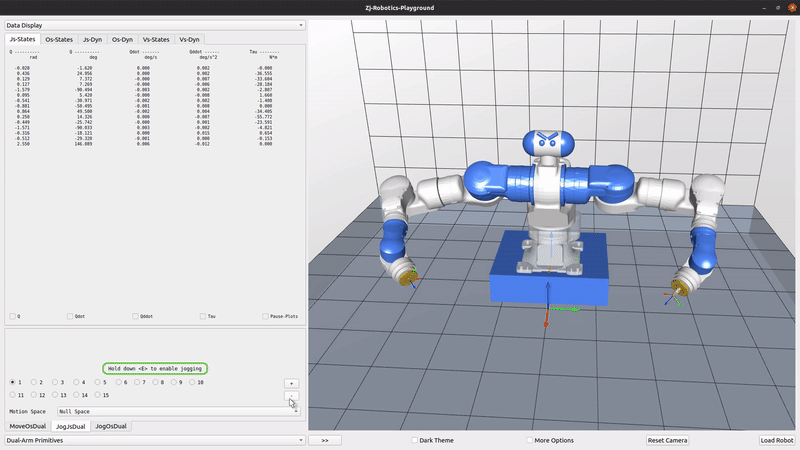Image resolution: width=800 pixels, height=450 pixels.
Task: Open the Dual-Arm Primitives dropdown
Action: [154, 439]
